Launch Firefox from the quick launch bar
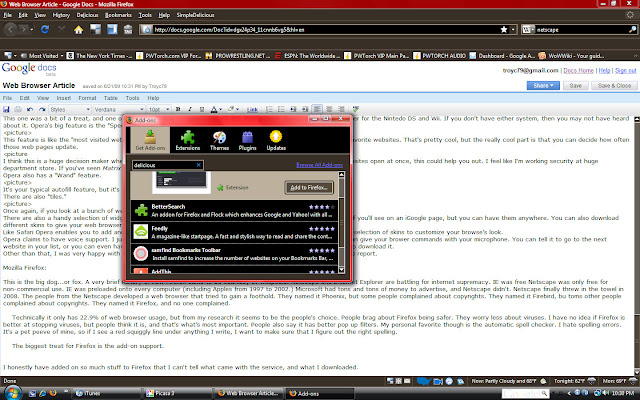This screenshot has height=400, width=640. coord(53,393)
